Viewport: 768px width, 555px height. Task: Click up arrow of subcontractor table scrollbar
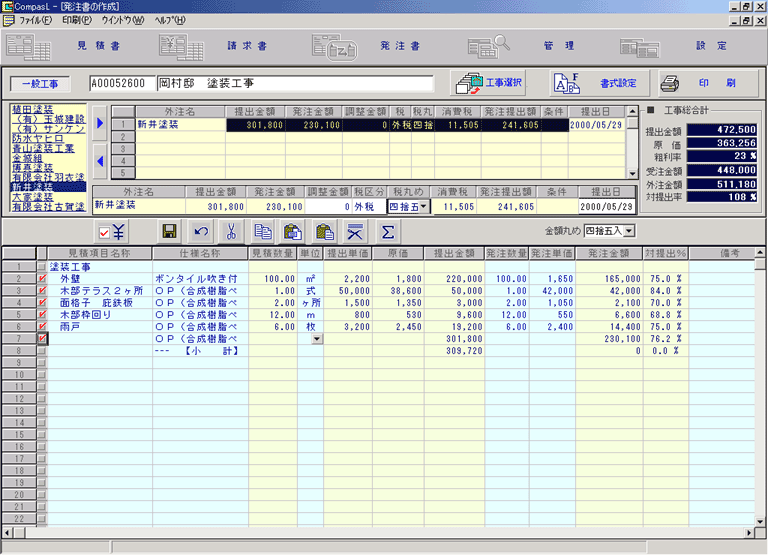632,111
